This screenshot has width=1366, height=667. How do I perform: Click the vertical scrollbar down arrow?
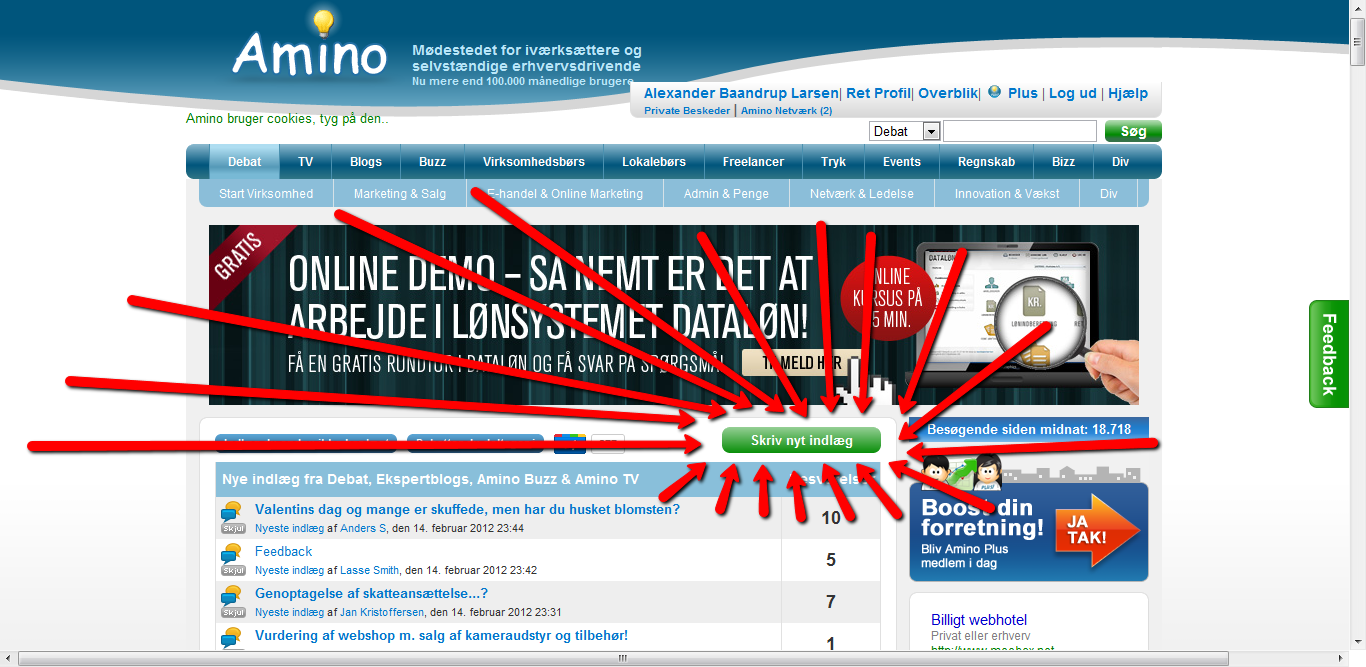point(1357,641)
